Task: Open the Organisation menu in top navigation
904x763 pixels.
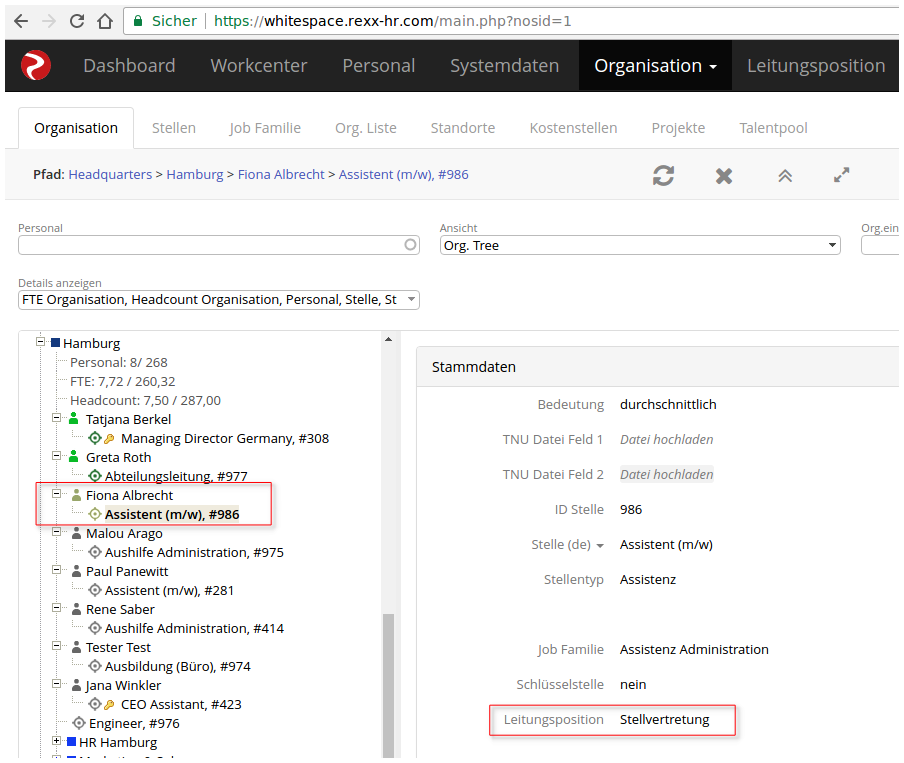Action: tap(656, 66)
